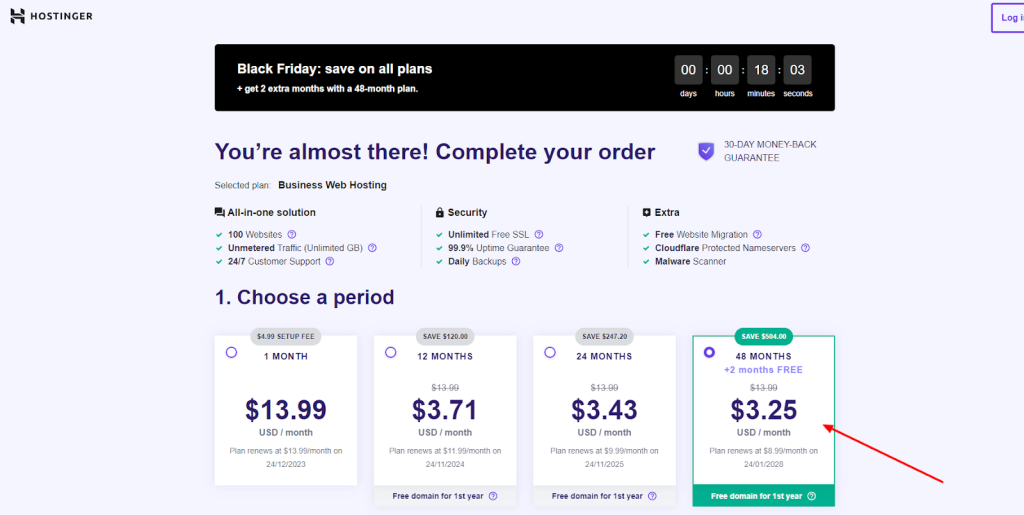
Task: Select the 24 Months plan radio button
Action: click(x=550, y=352)
